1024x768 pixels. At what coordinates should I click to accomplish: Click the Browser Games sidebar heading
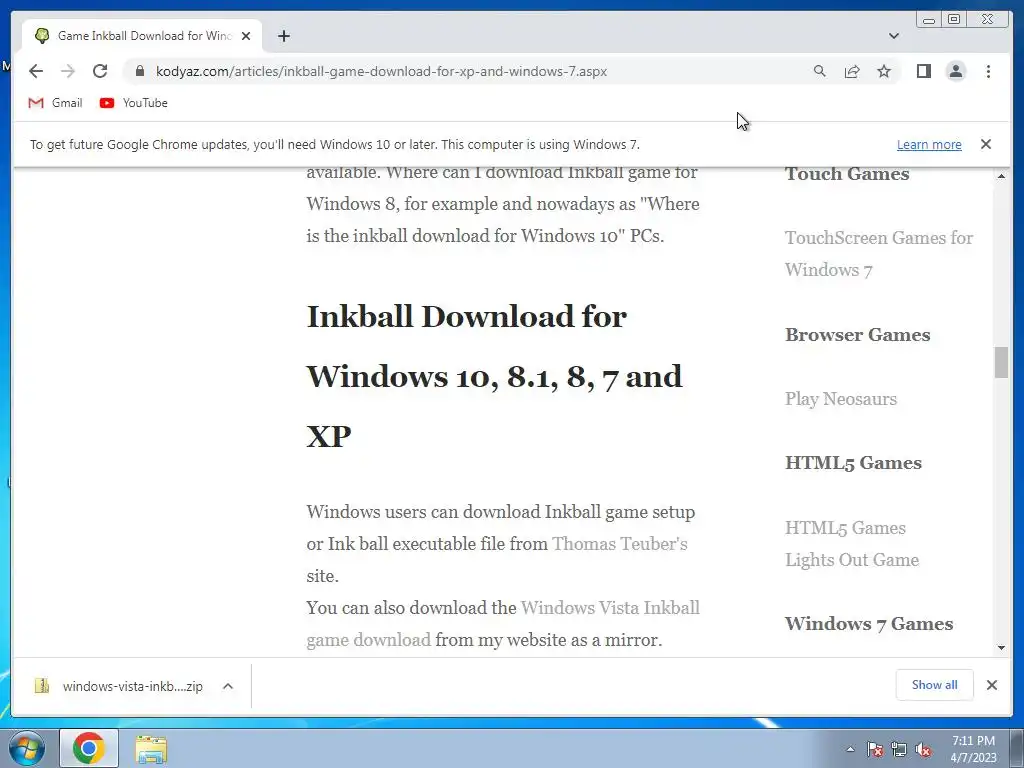(x=857, y=334)
